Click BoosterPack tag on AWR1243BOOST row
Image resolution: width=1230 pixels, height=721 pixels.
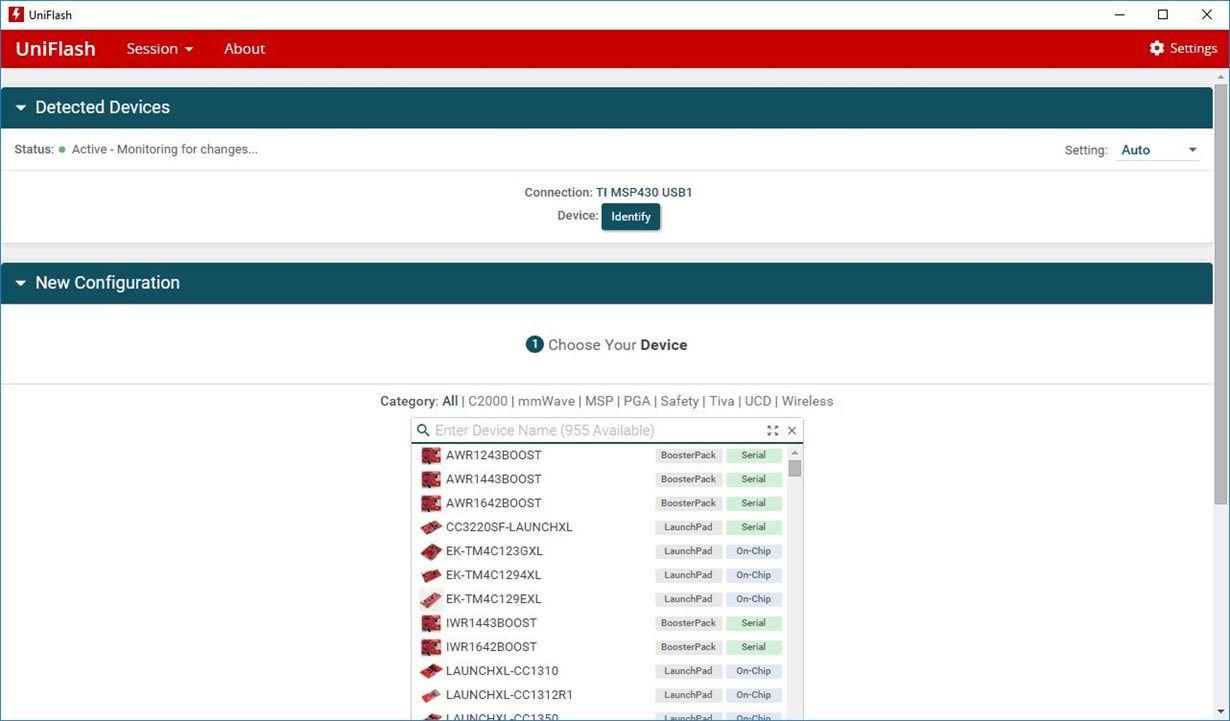[x=688, y=455]
